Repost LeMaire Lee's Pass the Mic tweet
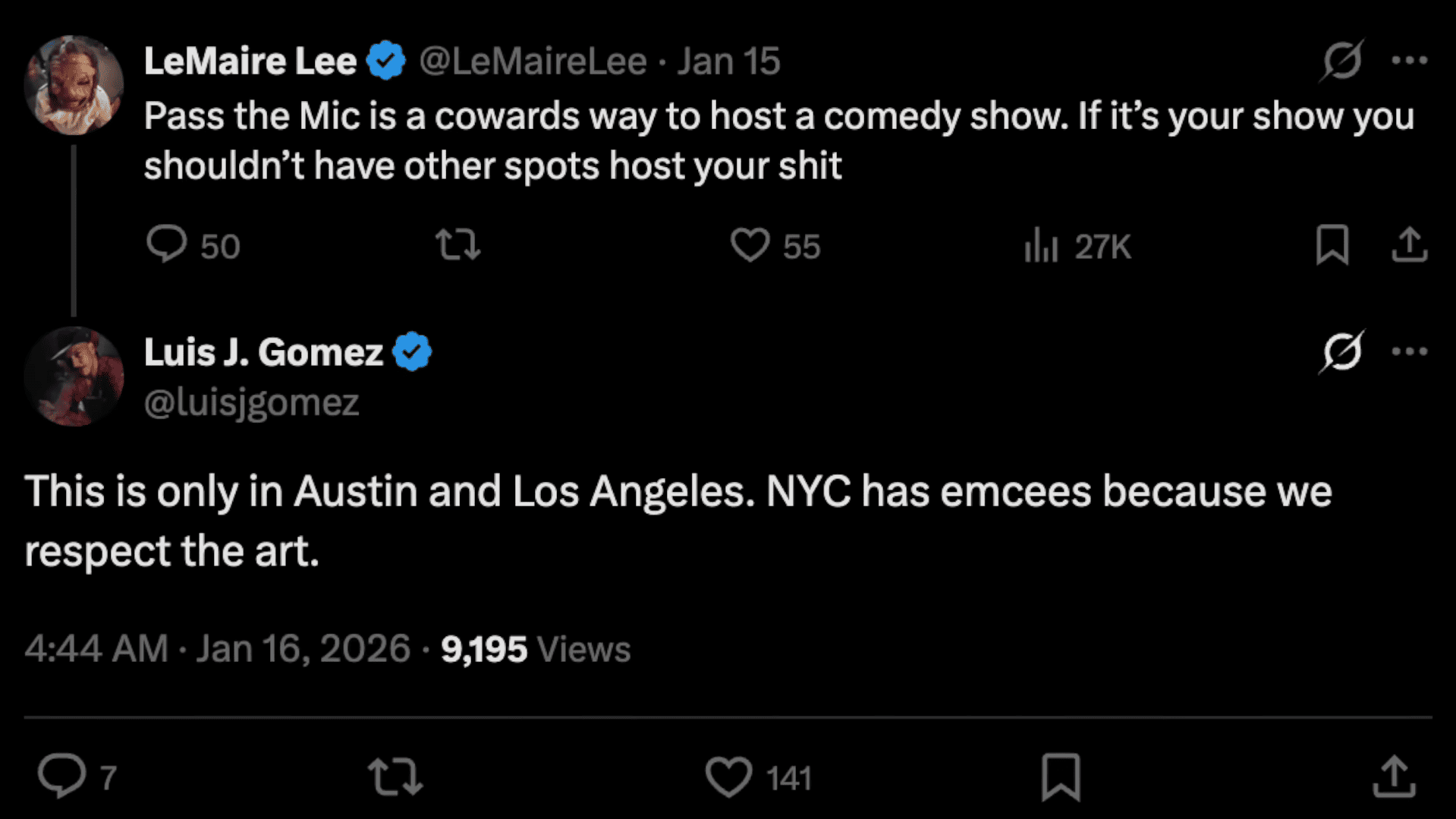This screenshot has height=819, width=1456. click(x=458, y=245)
